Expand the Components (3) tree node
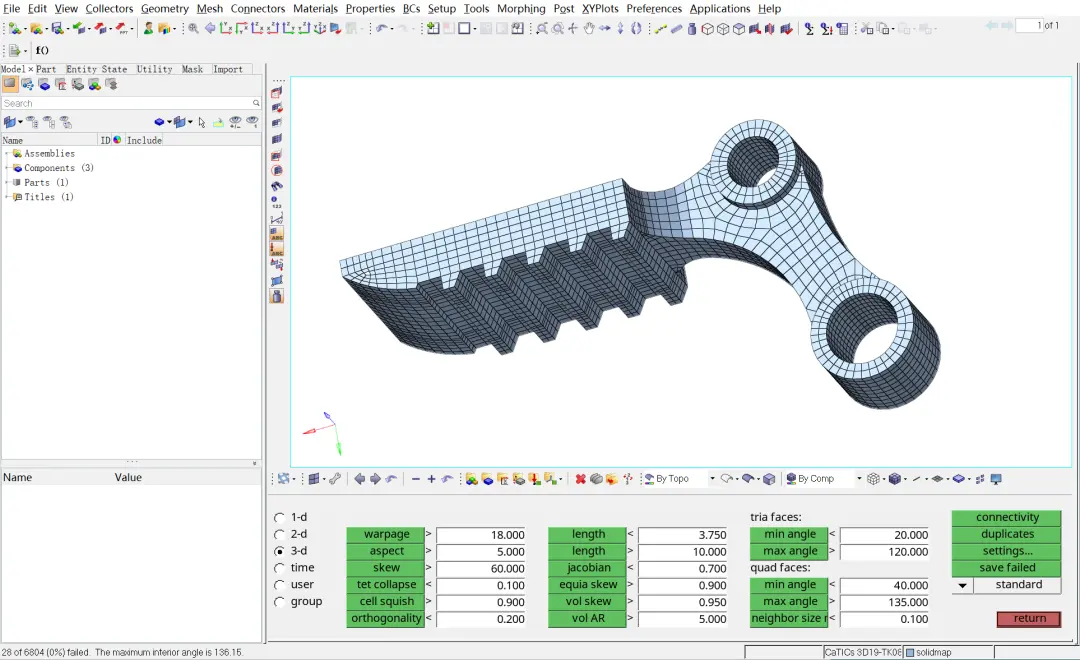Viewport: 1080px width, 660px height. [7, 168]
